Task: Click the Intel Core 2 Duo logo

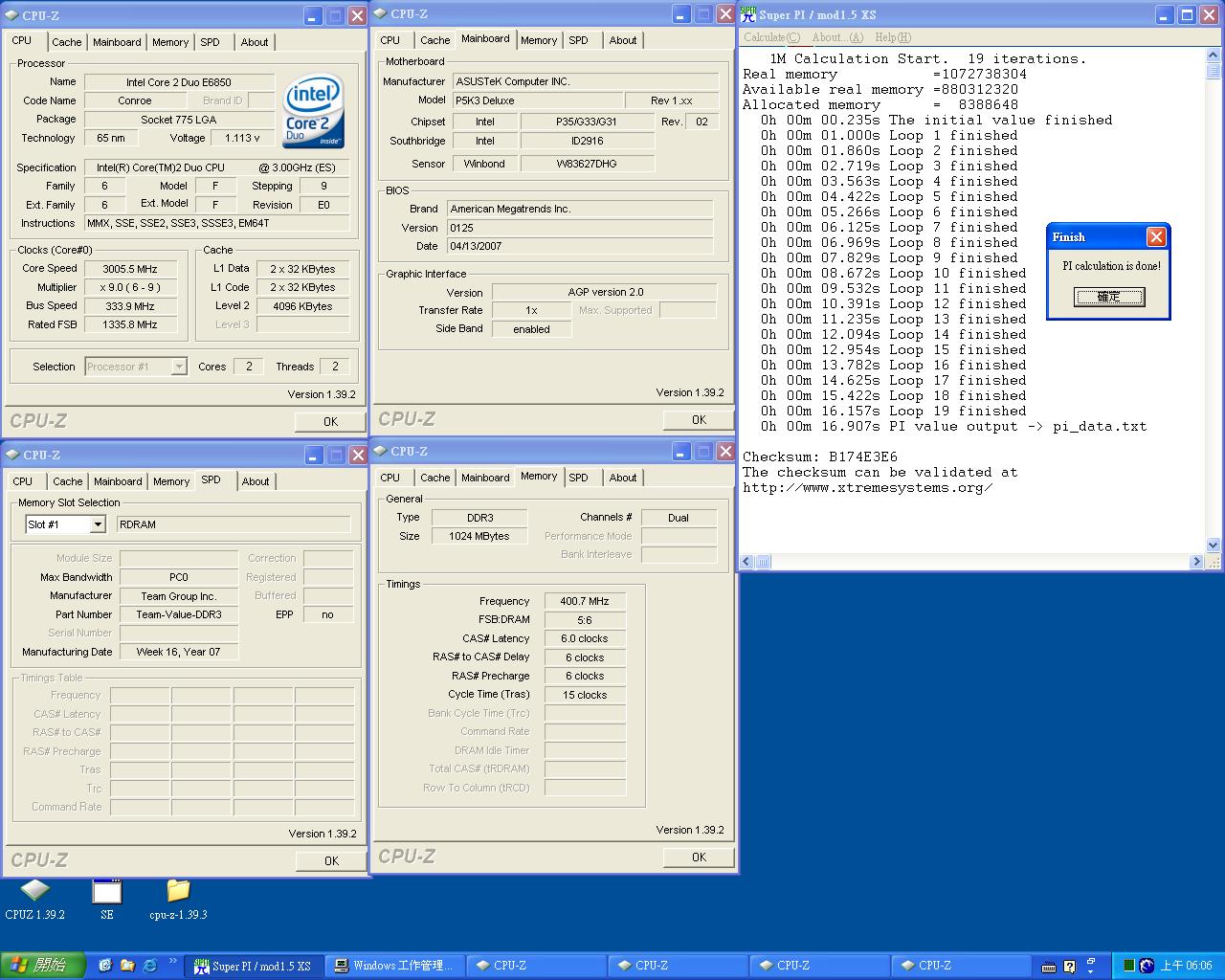Action: tap(314, 111)
